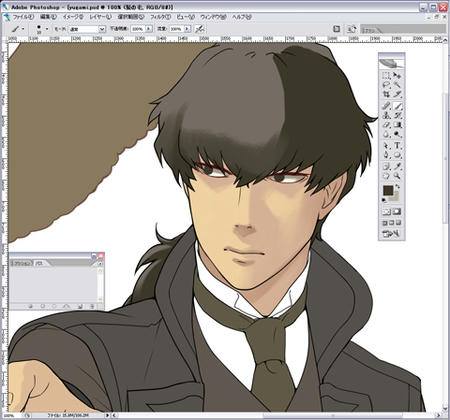Switch to the パス (Paths) panel tab
Screen dimensions: 450x420
(40, 263)
